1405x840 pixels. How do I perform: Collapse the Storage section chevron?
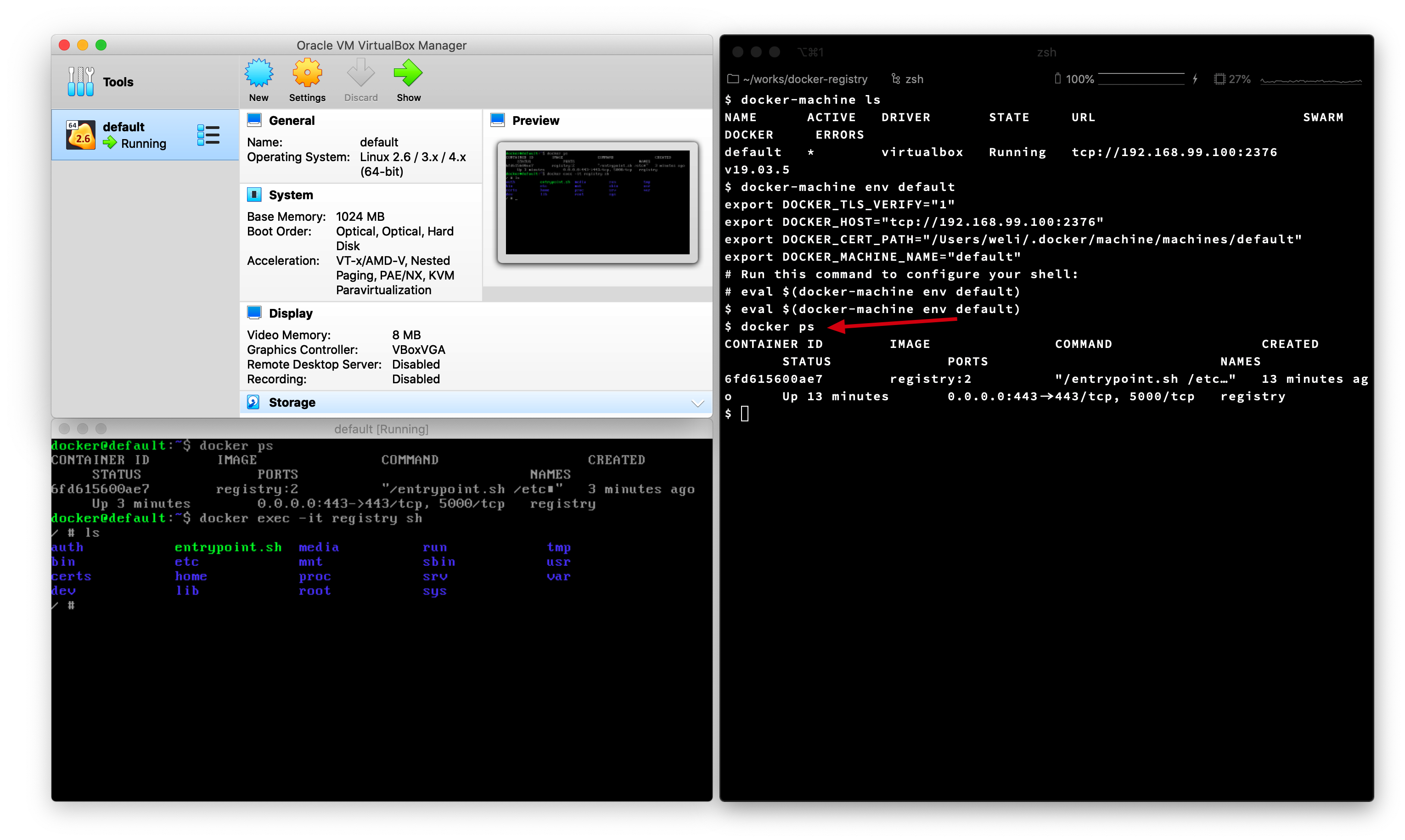[697, 403]
